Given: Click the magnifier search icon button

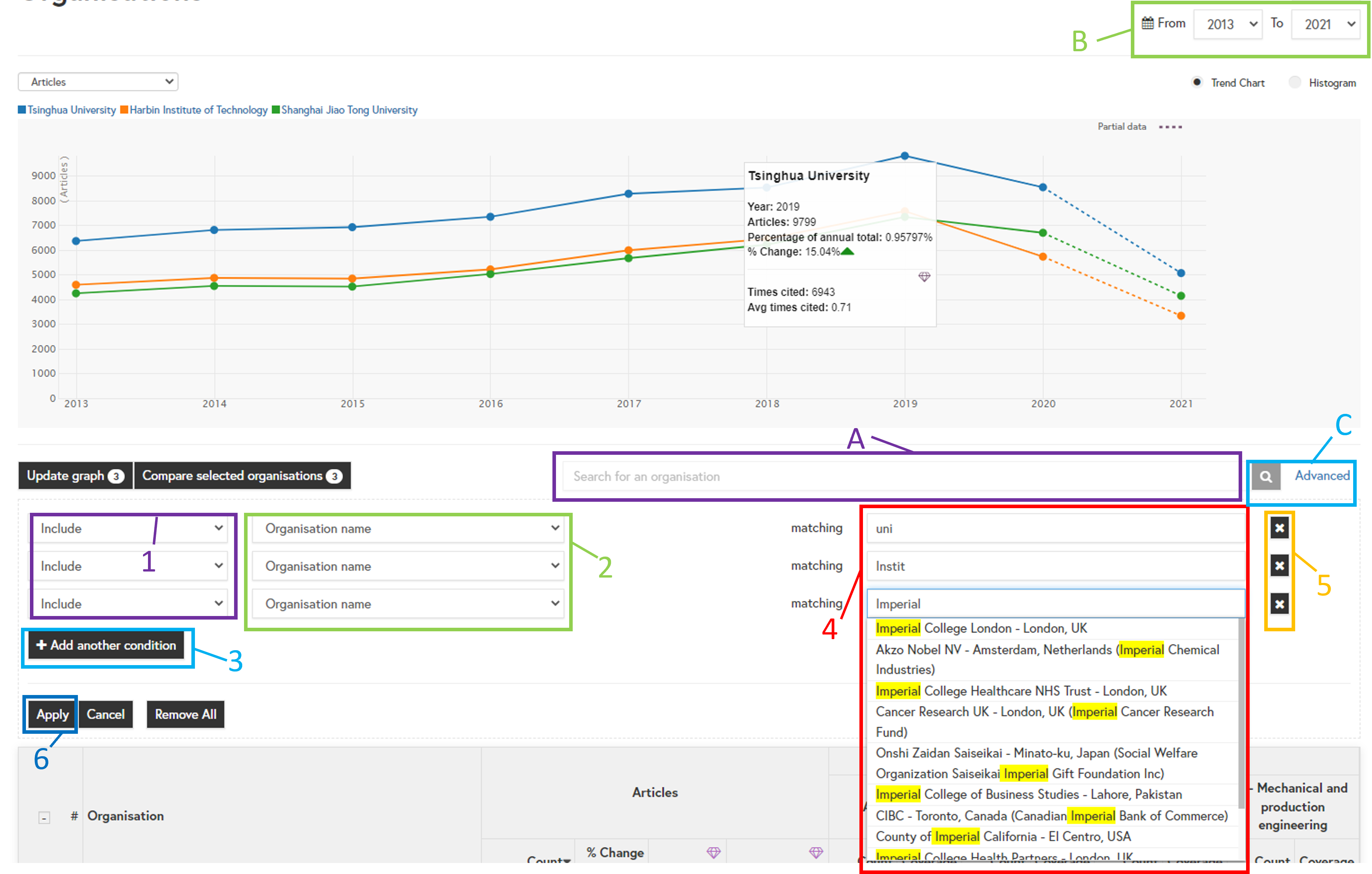Looking at the screenshot, I should point(1265,477).
